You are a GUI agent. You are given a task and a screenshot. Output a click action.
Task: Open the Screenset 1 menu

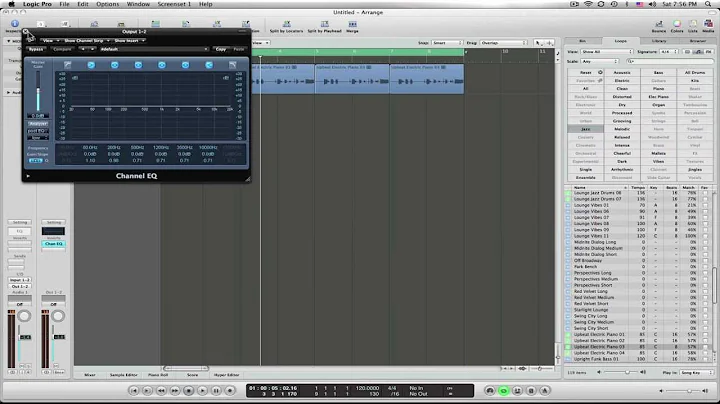coord(174,4)
